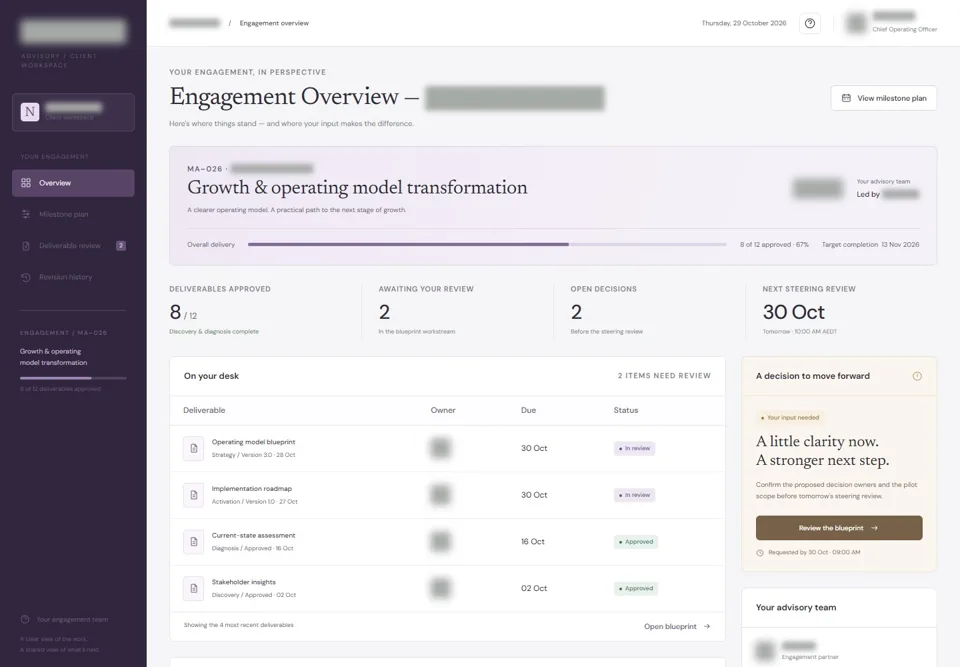Click the 8 of 12 approved 67% text
The image size is (960, 667).
point(774,244)
